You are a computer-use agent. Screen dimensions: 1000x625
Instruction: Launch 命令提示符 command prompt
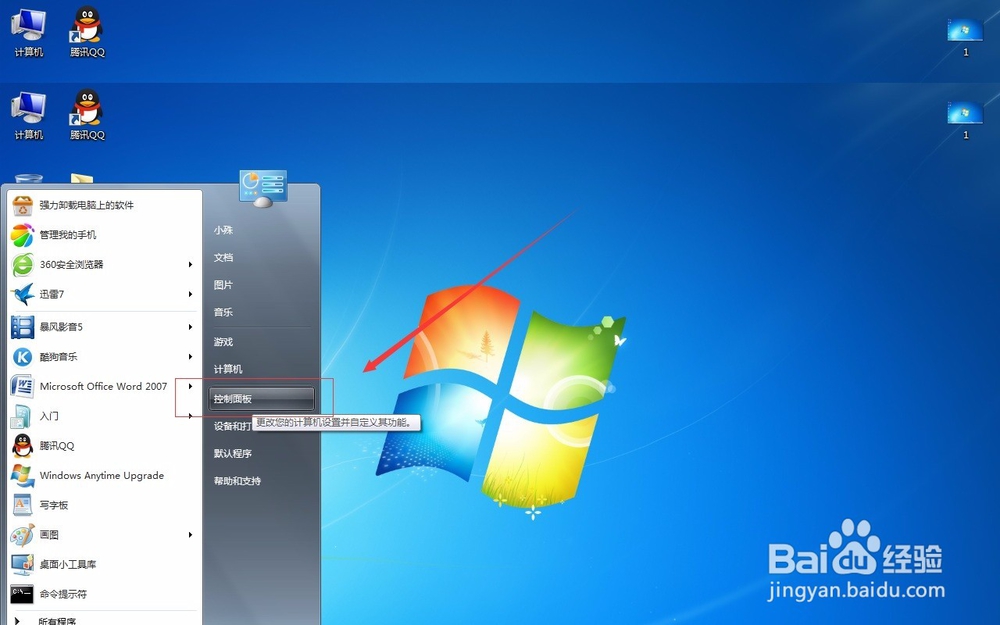point(102,594)
